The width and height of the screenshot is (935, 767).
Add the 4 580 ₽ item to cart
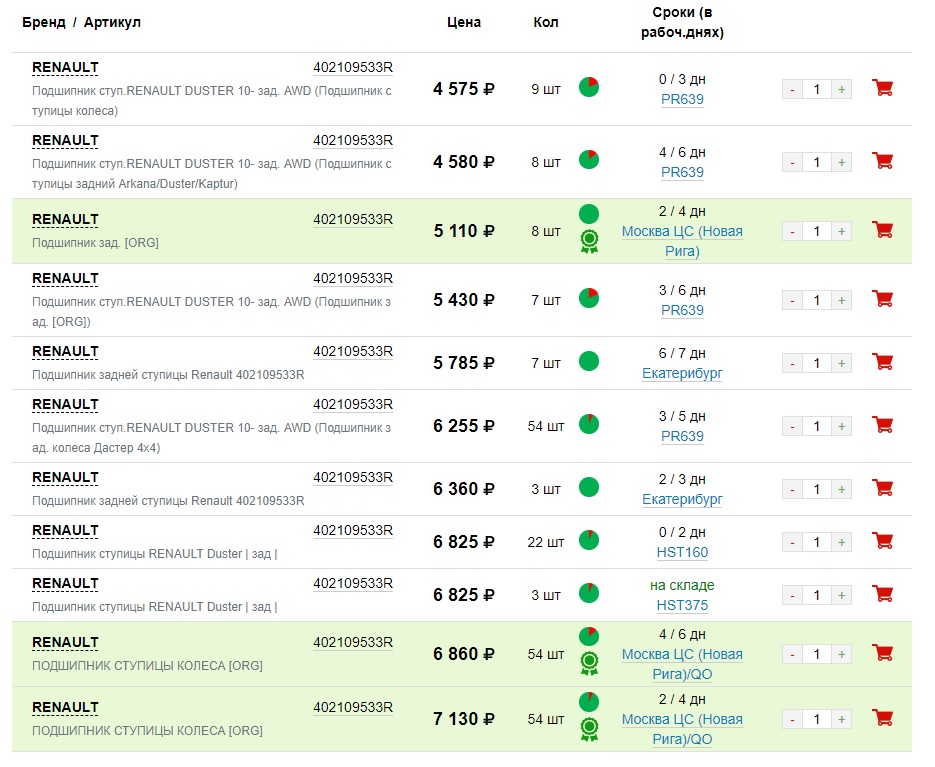coord(883,161)
